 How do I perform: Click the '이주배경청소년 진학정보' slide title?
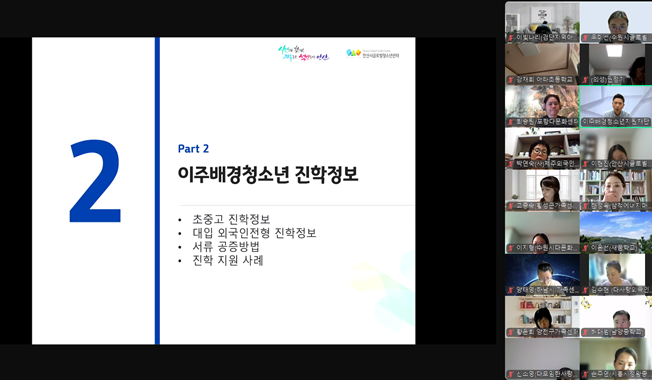(268, 174)
